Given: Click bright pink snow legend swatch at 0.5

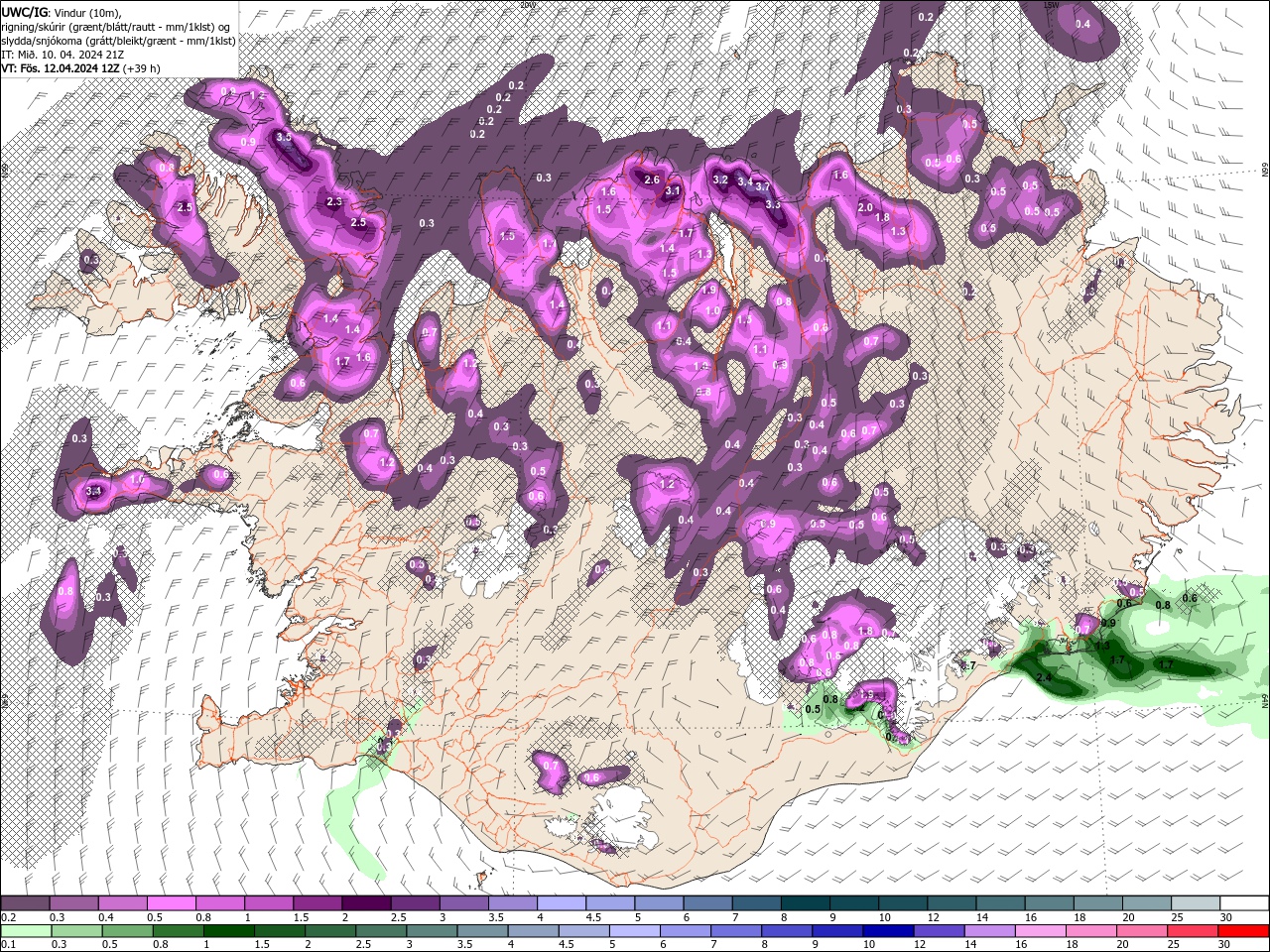Looking at the screenshot, I should (x=171, y=903).
